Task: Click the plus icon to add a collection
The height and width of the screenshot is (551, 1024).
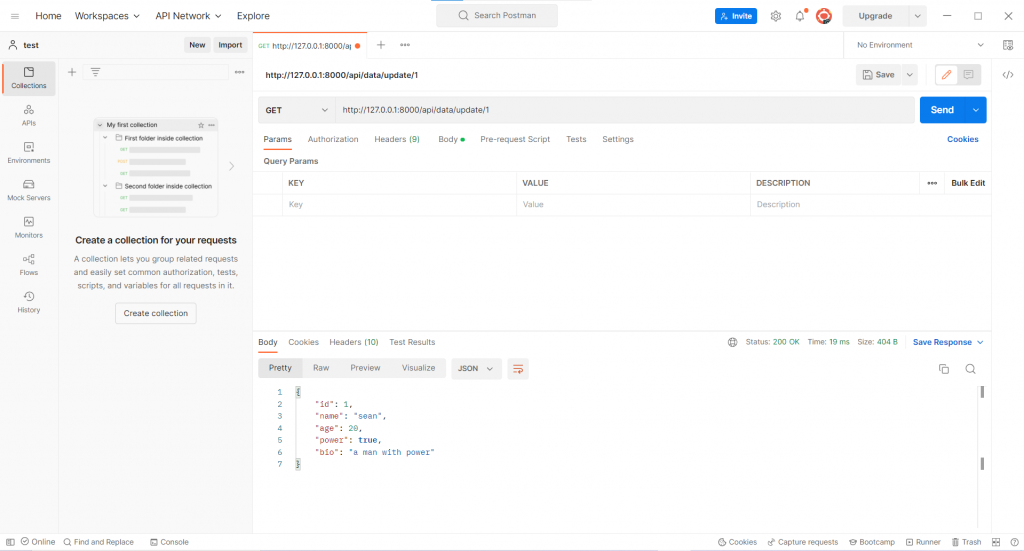Action: pyautogui.click(x=72, y=72)
